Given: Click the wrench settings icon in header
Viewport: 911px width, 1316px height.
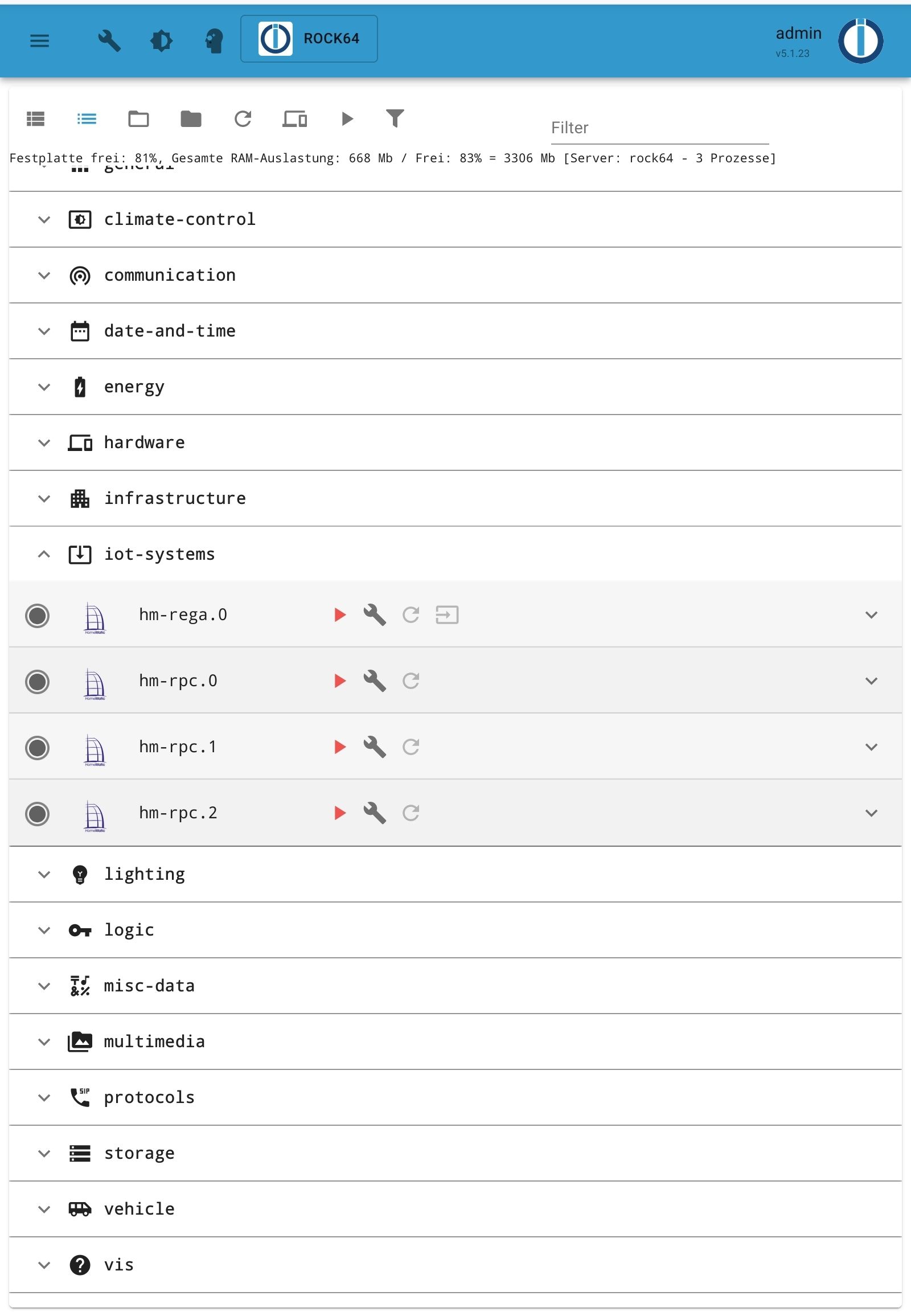Looking at the screenshot, I should point(109,40).
